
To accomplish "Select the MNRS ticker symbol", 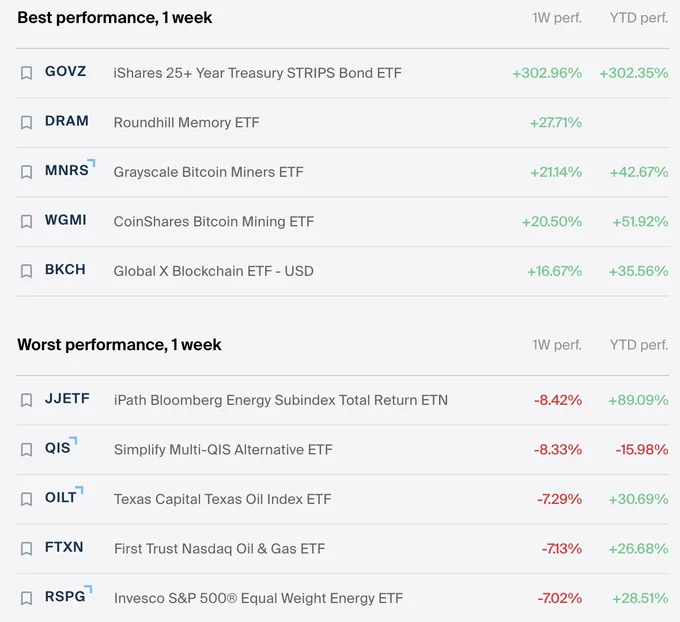I will tap(67, 170).
